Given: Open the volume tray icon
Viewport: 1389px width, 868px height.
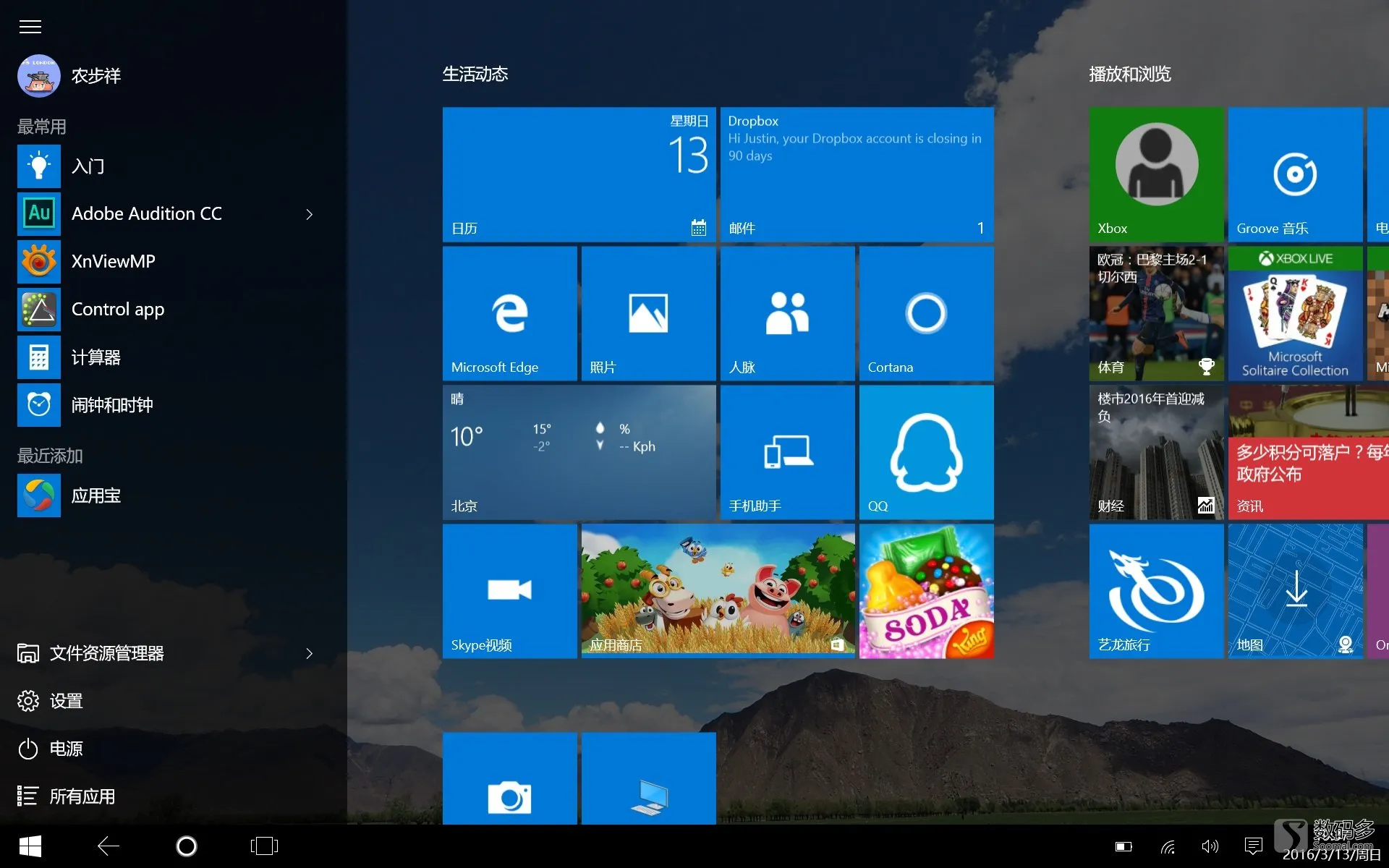Looking at the screenshot, I should [1210, 846].
